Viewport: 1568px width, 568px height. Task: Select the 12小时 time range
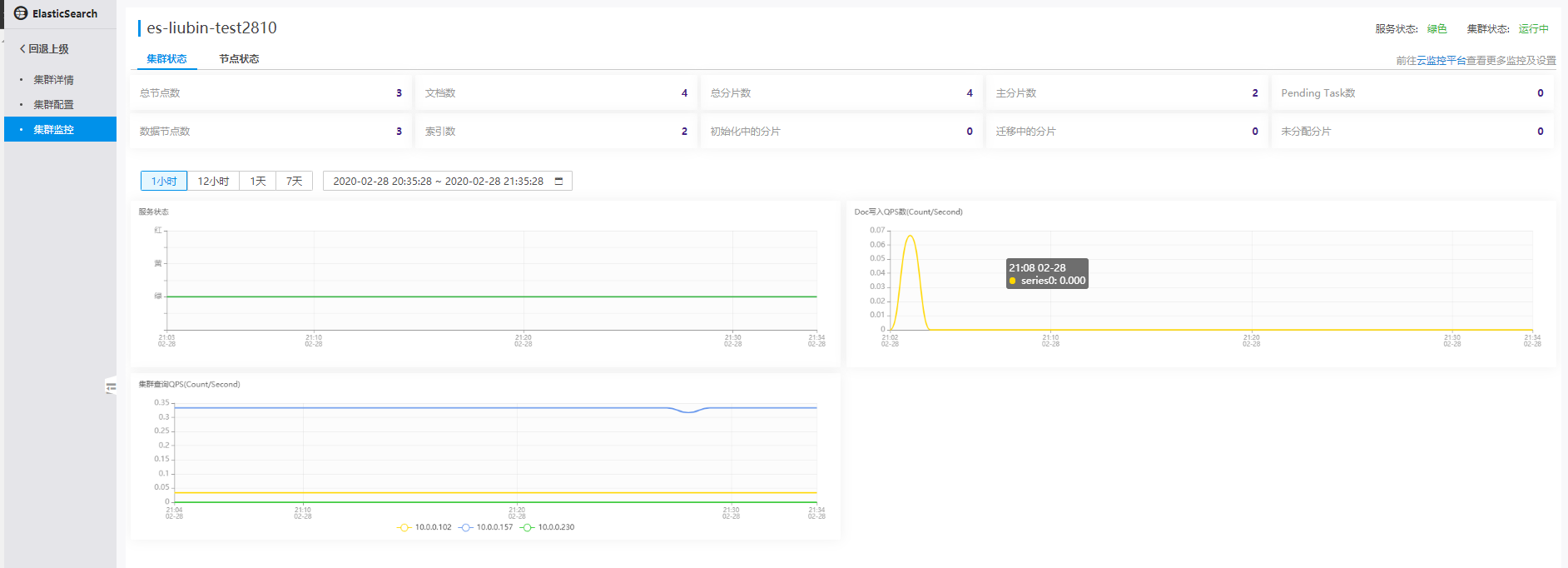(x=213, y=181)
